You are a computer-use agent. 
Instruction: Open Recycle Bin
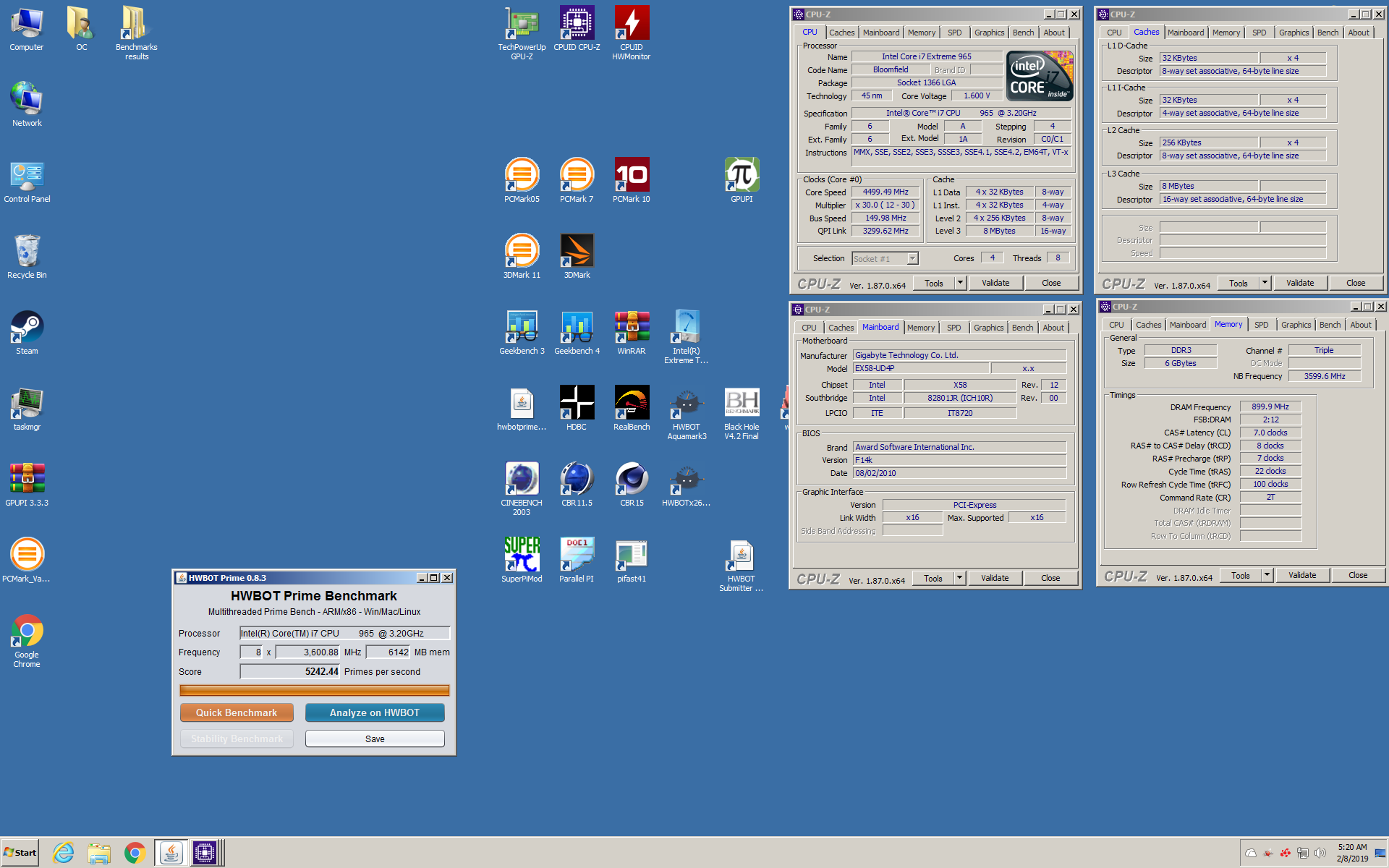[x=27, y=257]
